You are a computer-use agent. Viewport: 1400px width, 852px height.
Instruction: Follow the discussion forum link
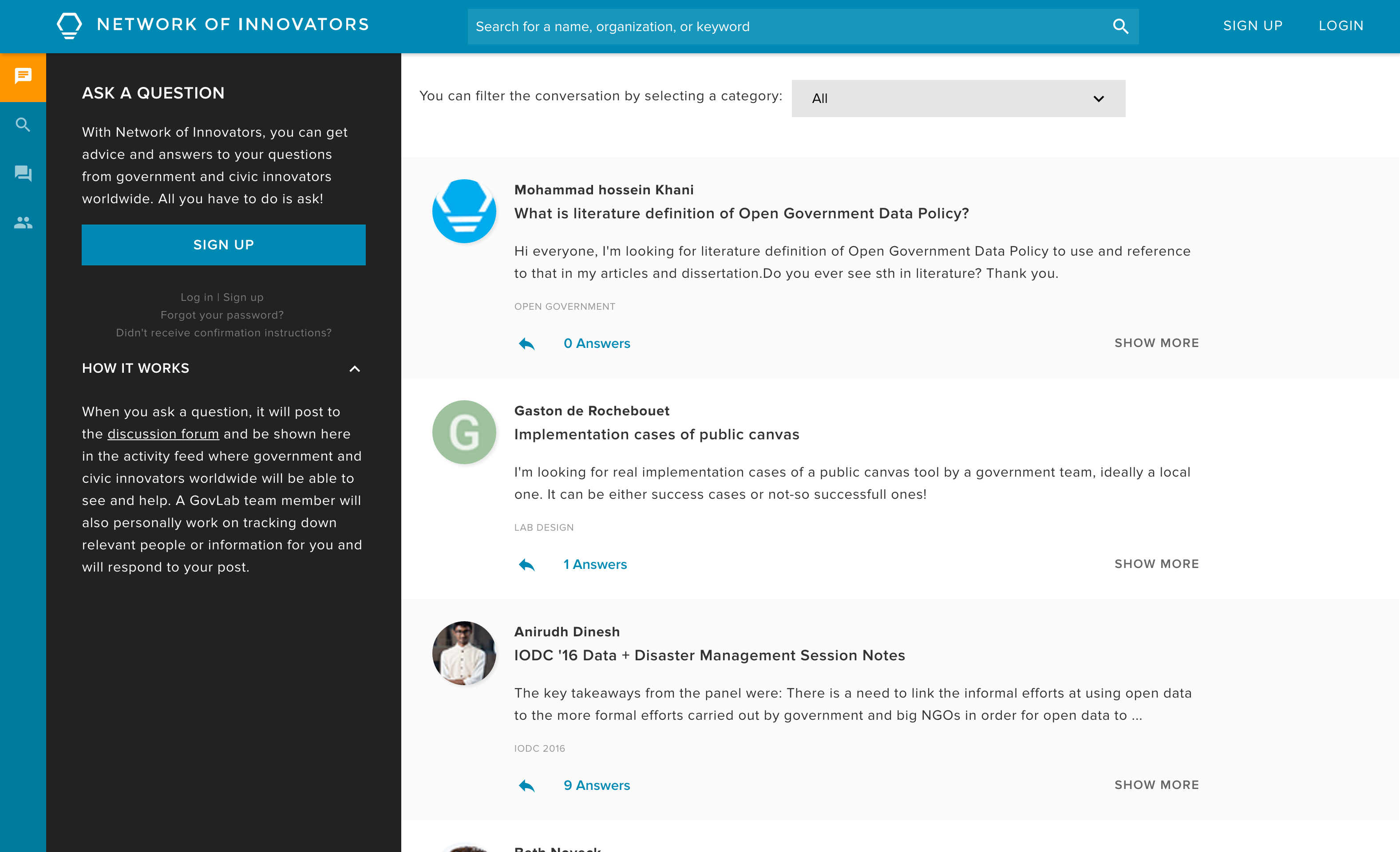click(163, 434)
